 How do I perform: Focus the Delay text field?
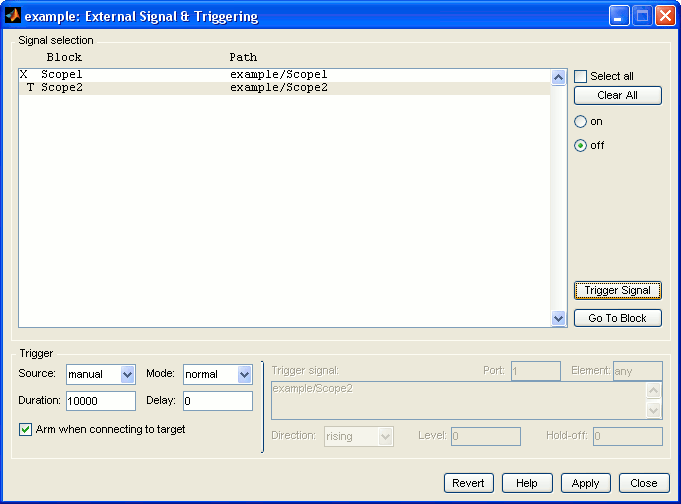217,401
